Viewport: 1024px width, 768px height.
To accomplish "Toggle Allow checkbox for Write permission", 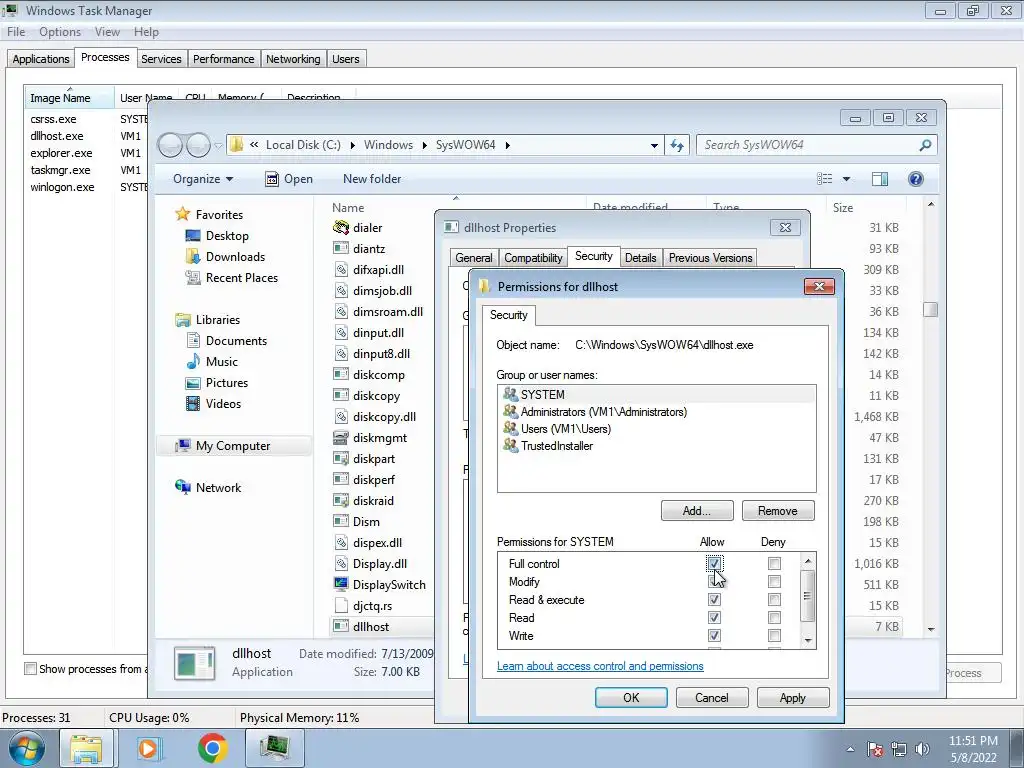I will tap(714, 635).
